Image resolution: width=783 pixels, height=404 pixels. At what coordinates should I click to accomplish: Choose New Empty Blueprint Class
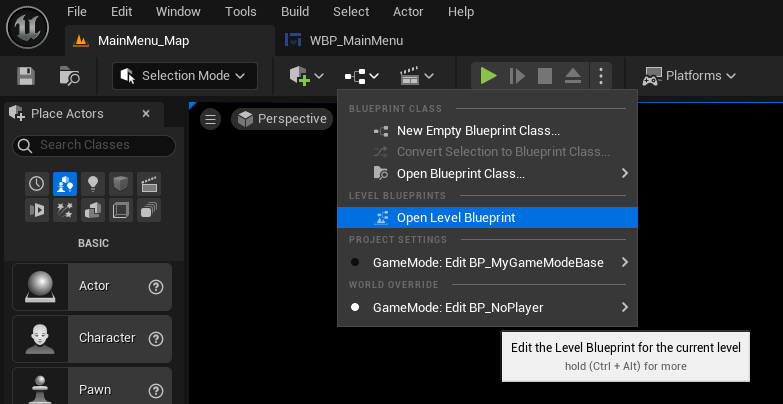487,131
